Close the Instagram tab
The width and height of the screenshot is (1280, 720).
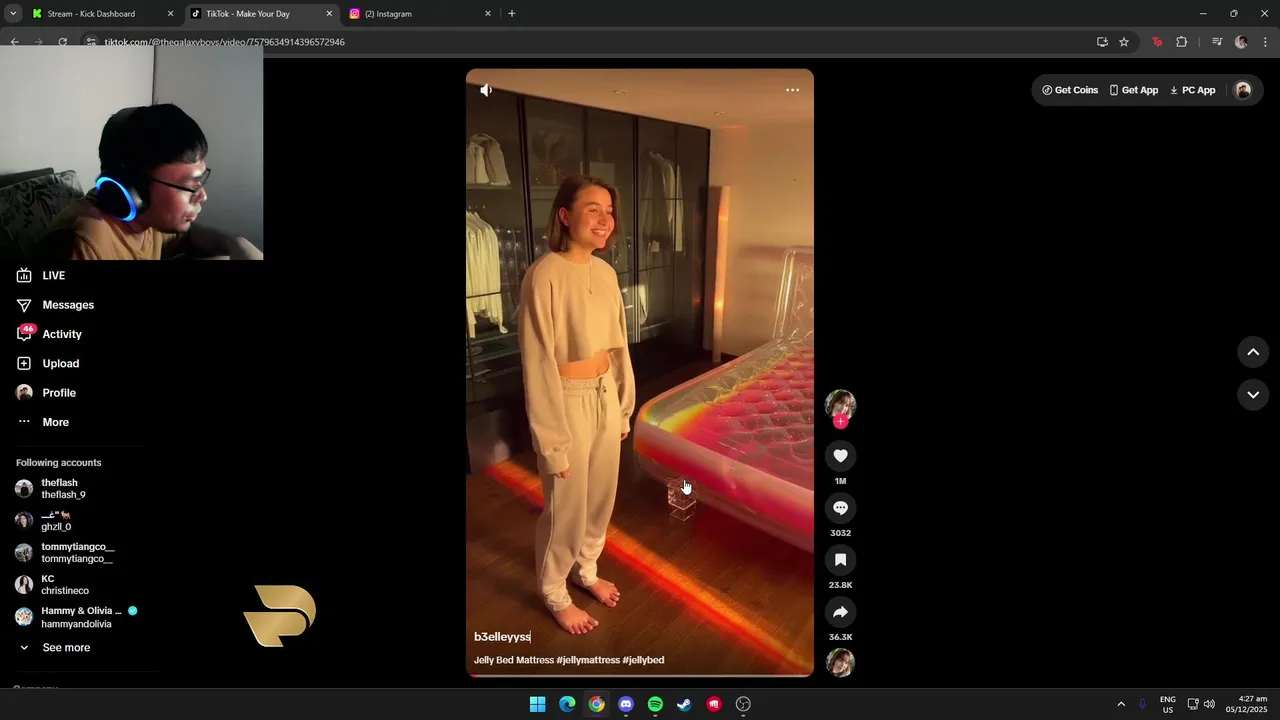(x=488, y=14)
